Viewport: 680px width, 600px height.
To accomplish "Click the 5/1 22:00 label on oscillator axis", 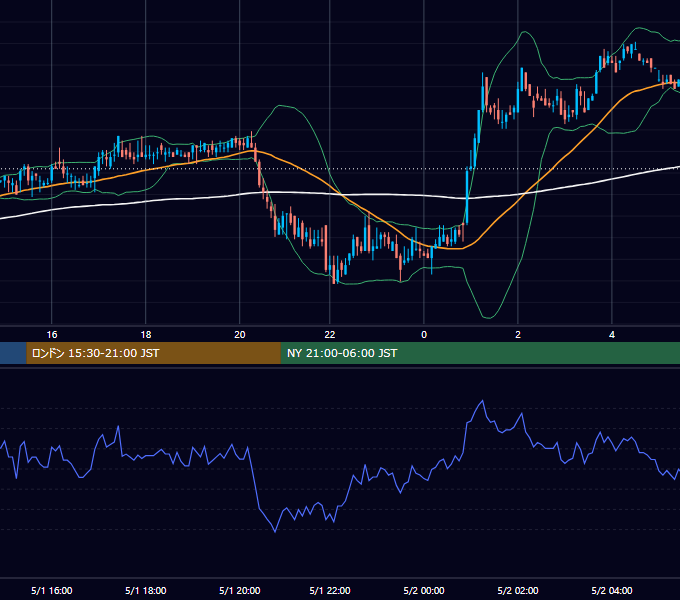I will pyautogui.click(x=330, y=590).
